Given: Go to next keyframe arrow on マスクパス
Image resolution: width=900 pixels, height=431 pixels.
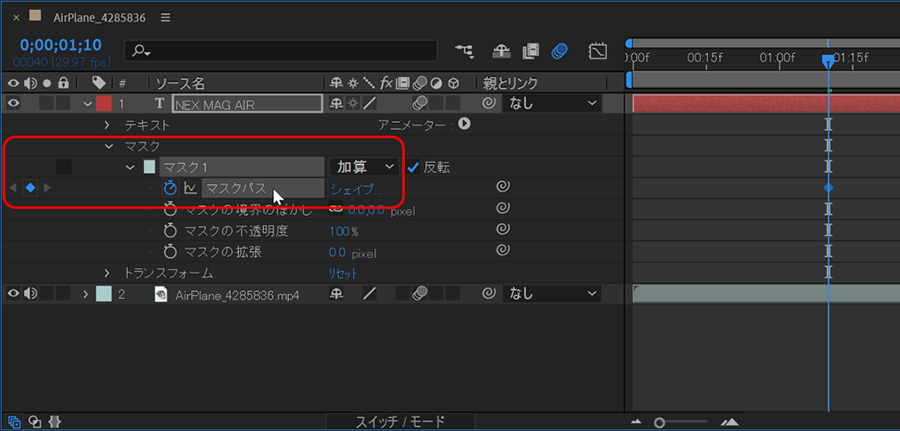Looking at the screenshot, I should [x=48, y=188].
